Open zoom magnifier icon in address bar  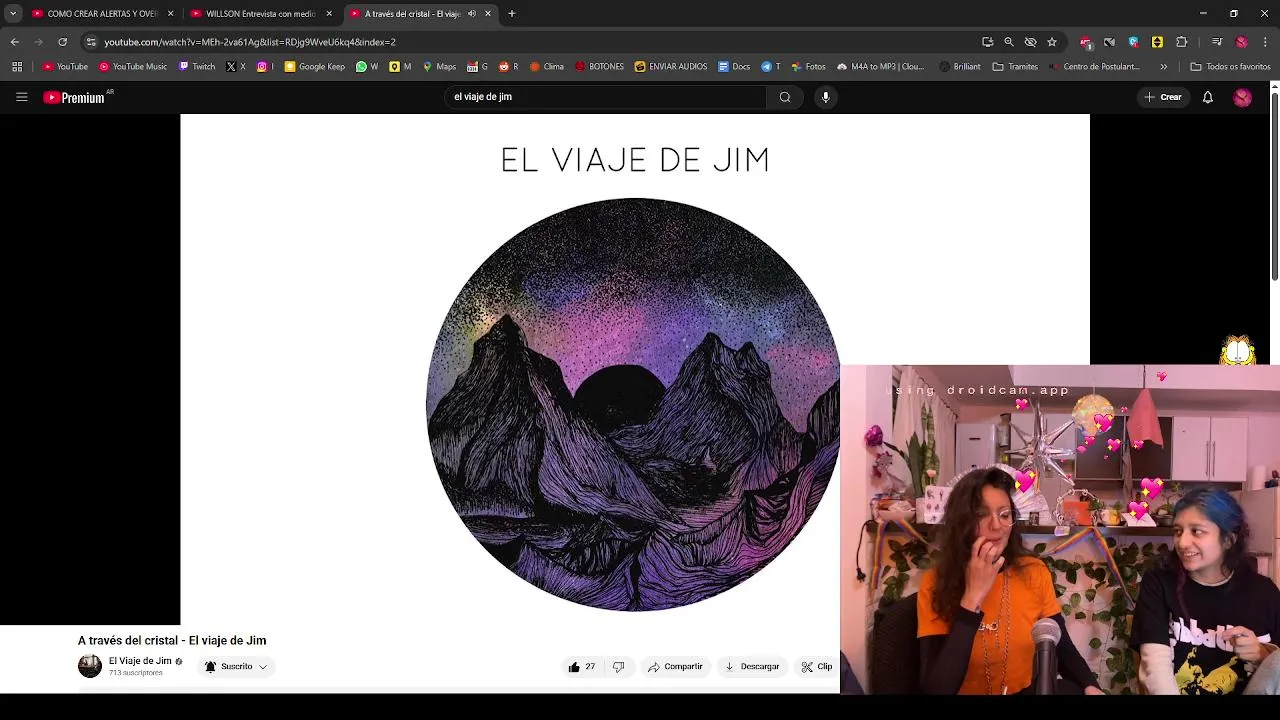tap(1009, 42)
